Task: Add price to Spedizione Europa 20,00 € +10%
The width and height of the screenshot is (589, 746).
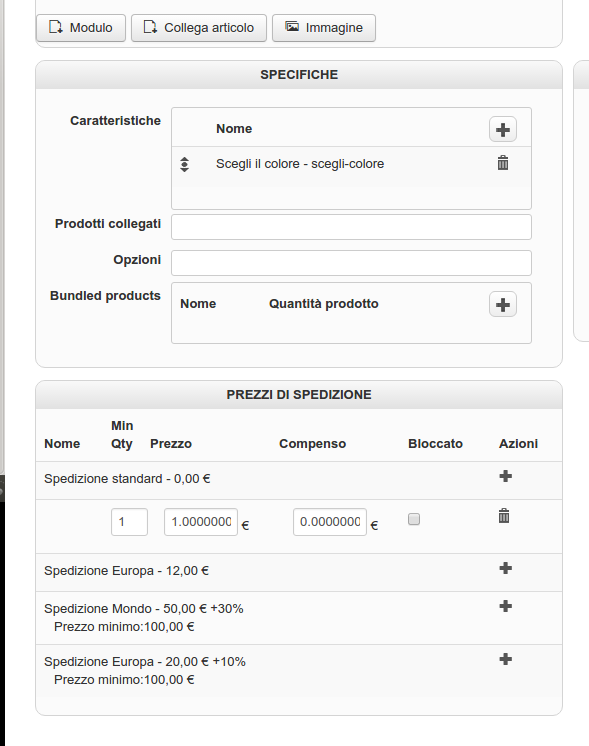Action: click(506, 659)
